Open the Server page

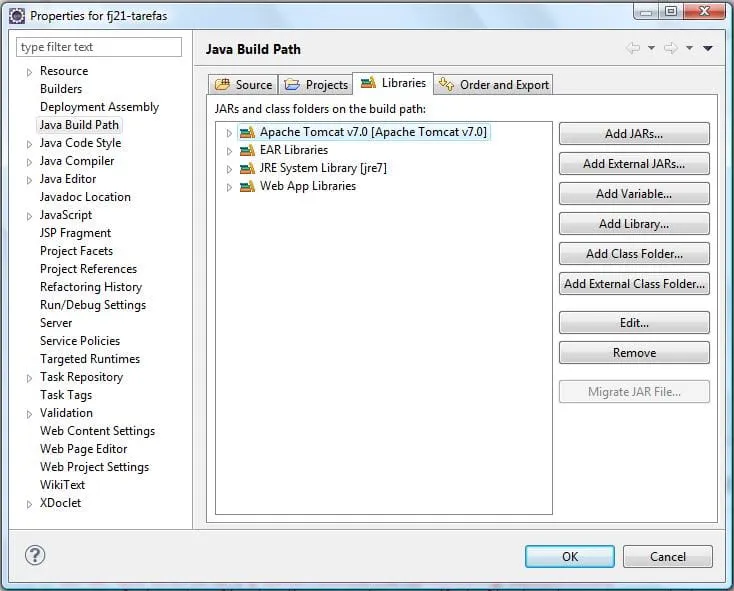coord(56,323)
